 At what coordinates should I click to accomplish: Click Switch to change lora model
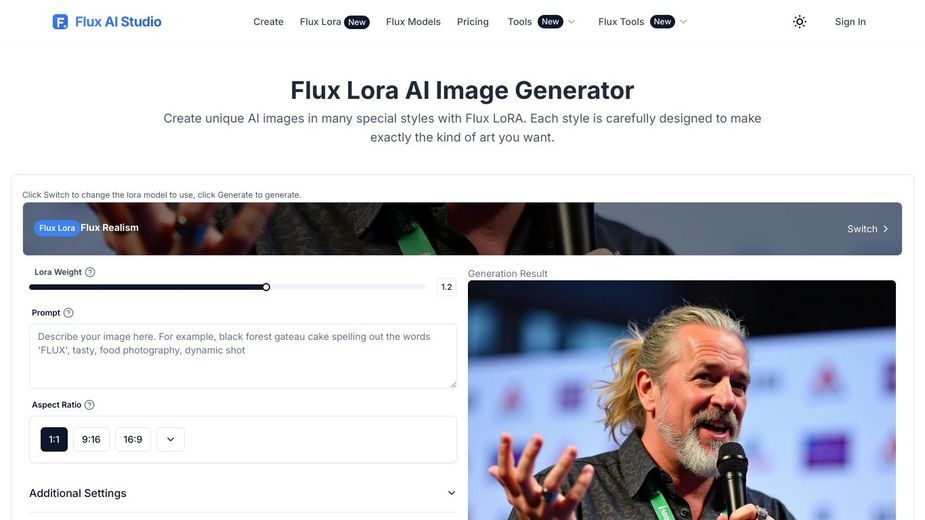tap(867, 229)
